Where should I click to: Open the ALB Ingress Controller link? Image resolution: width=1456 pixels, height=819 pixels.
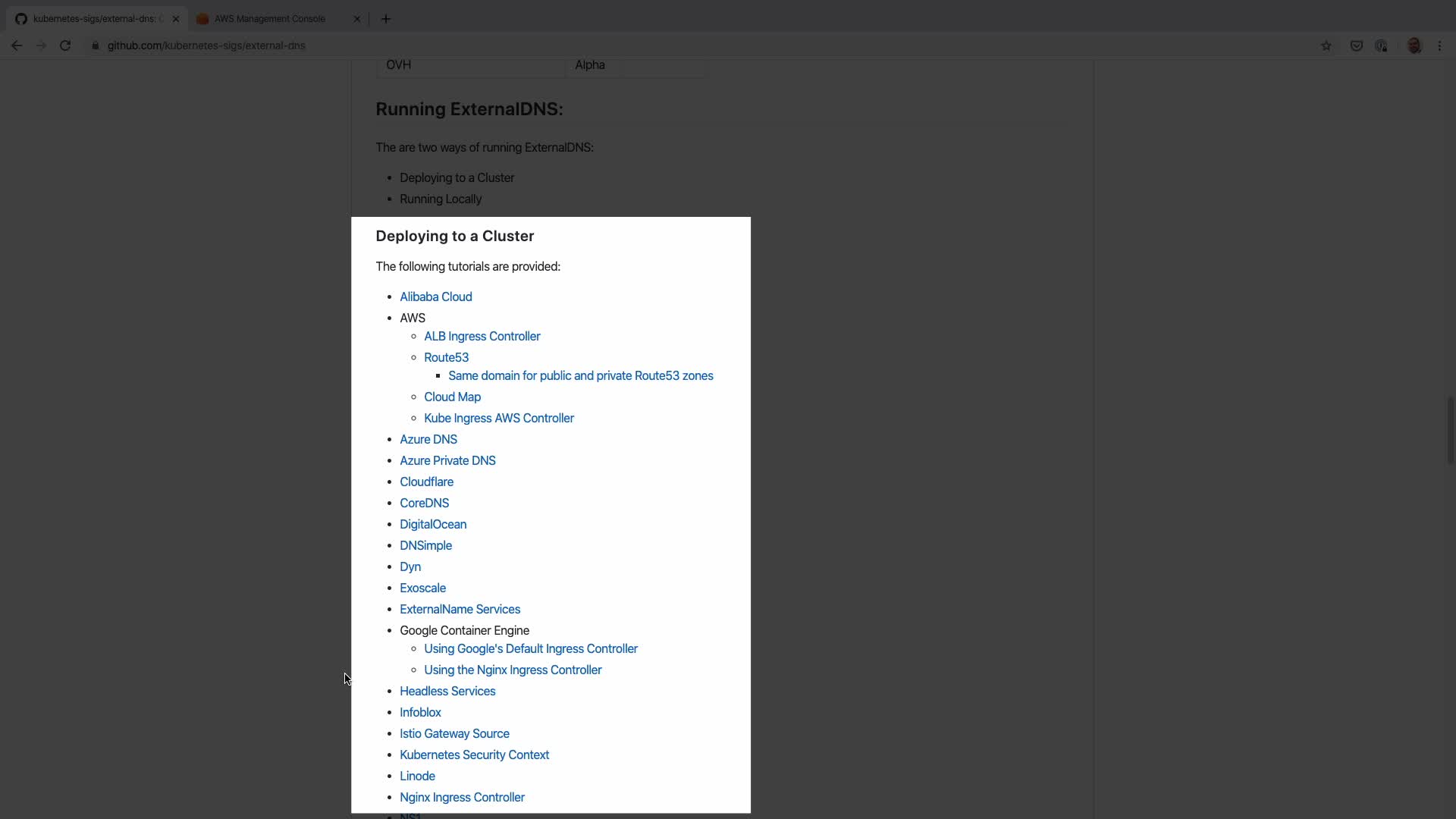pyautogui.click(x=482, y=336)
